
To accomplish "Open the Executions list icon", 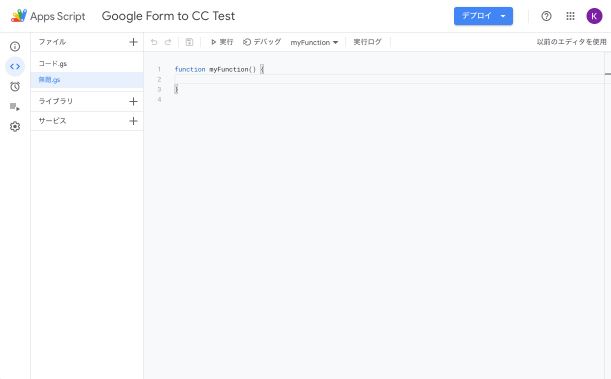I will 15,106.
